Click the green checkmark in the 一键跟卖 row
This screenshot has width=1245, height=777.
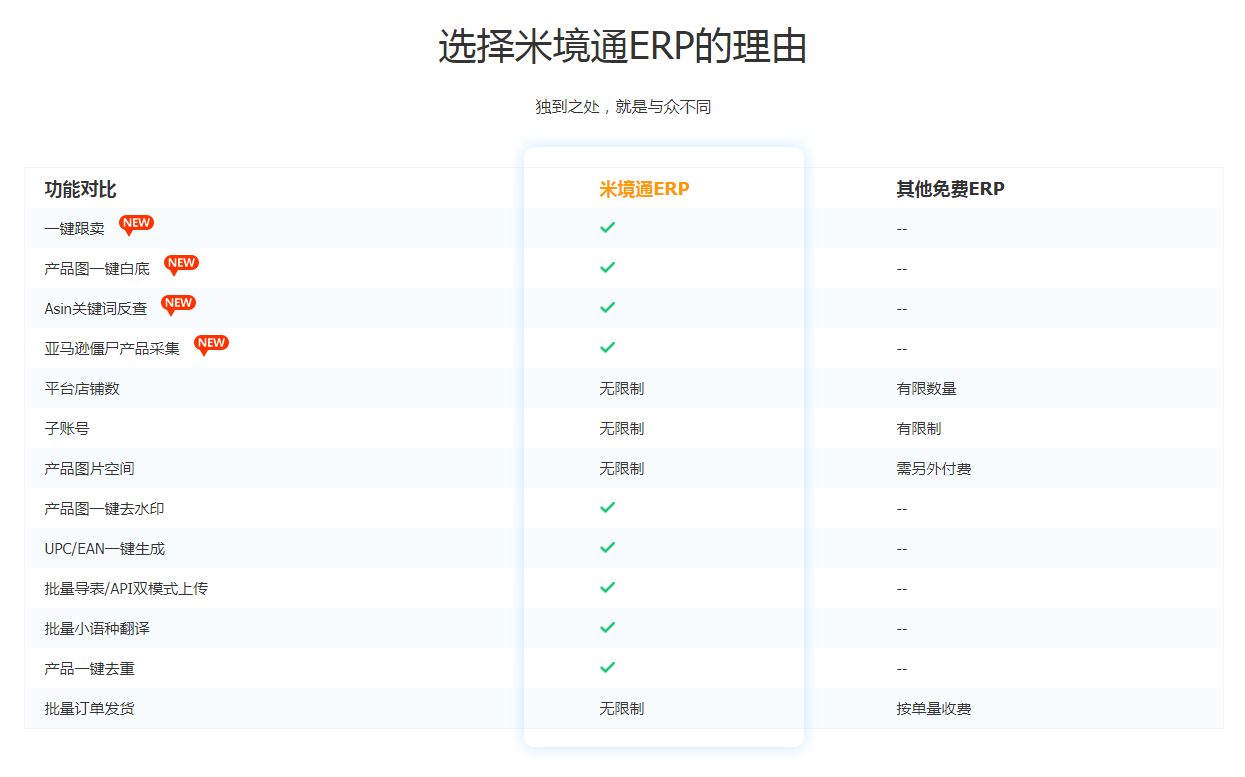click(607, 227)
